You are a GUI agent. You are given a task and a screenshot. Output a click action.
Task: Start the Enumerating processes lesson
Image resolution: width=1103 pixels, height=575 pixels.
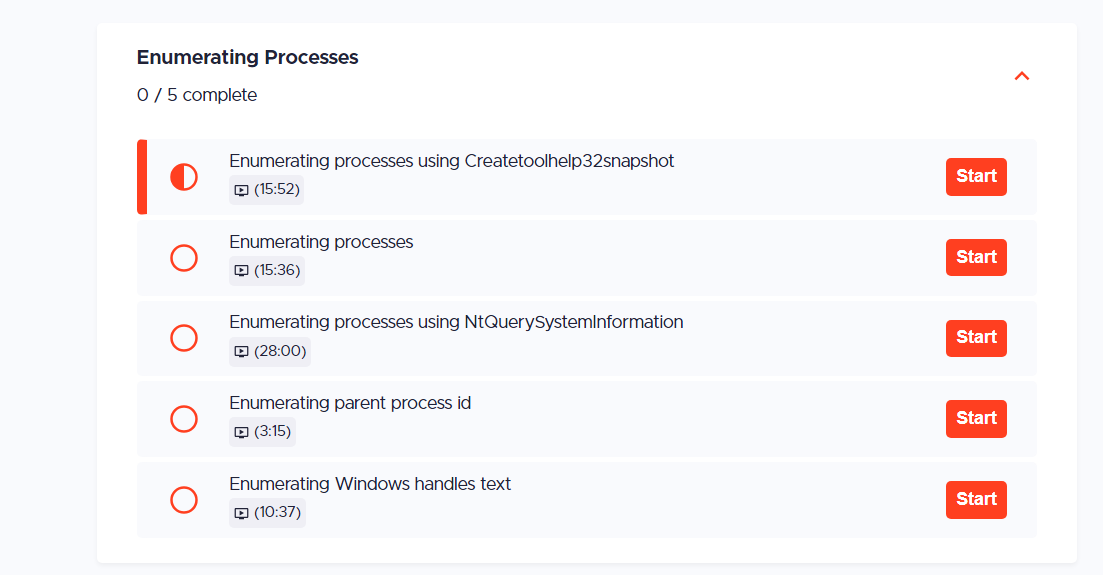tap(976, 258)
